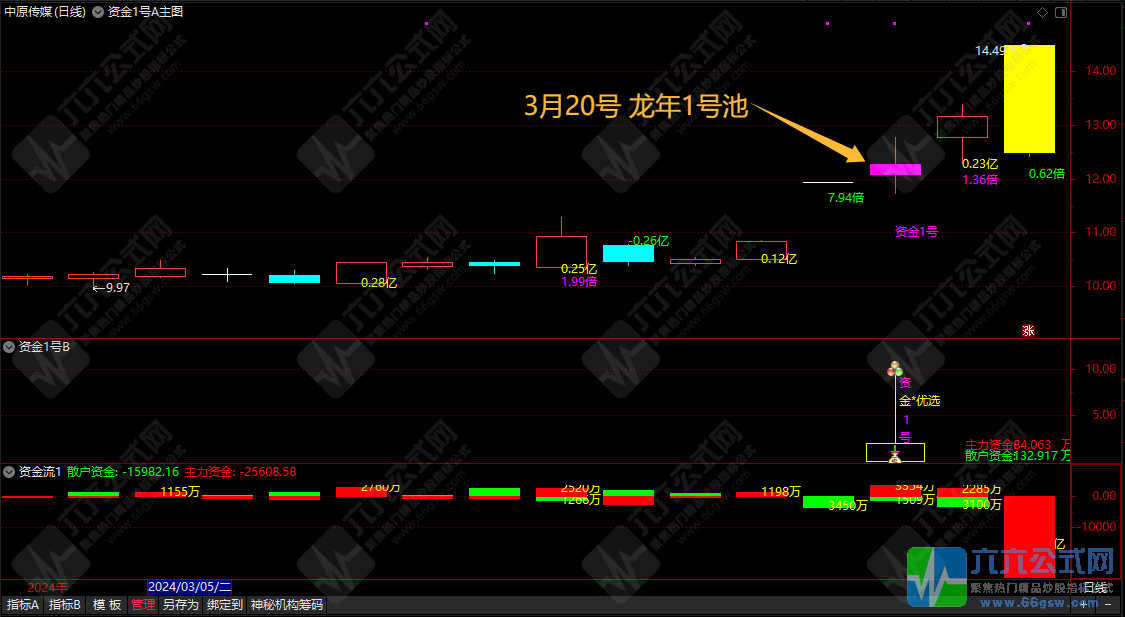Expand the 资金流1 indicator dropdown arrow
The width and height of the screenshot is (1125, 617).
[x=9, y=471]
